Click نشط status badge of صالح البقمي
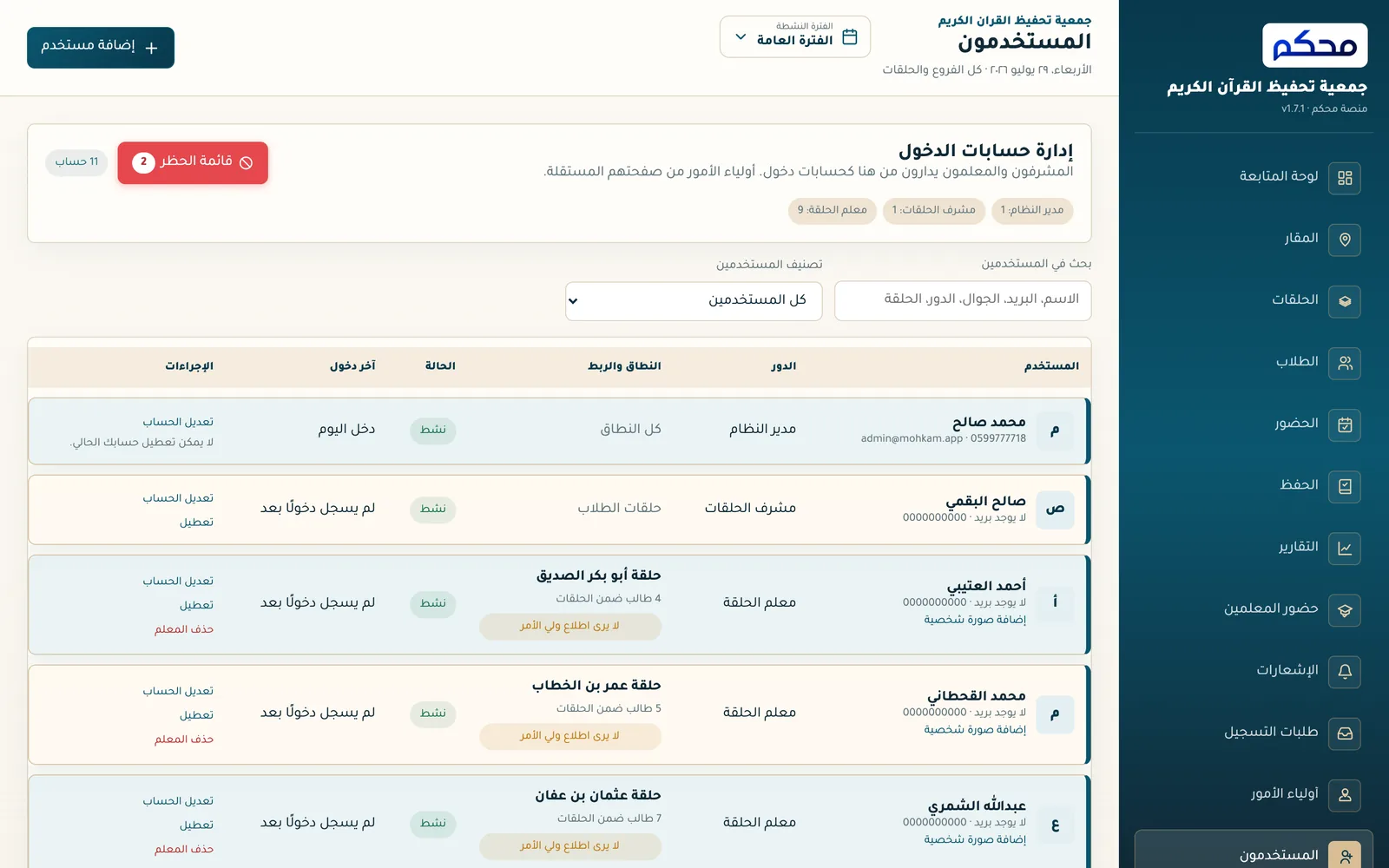This screenshot has width=1389, height=868. pyautogui.click(x=433, y=509)
